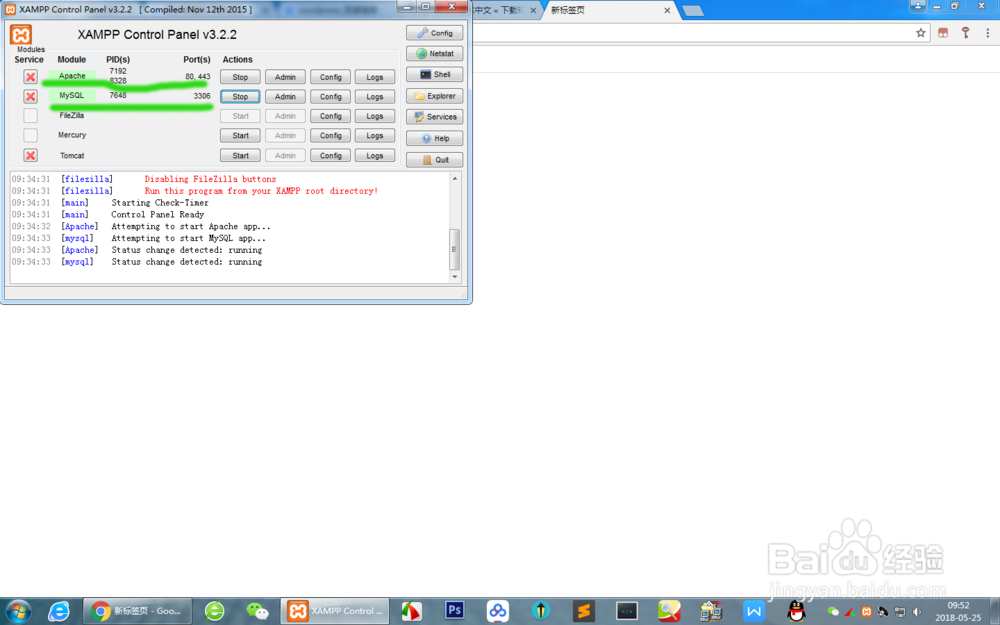The width and height of the screenshot is (1000, 625).
Task: Close the 中文 « 下載 tab
Action: tap(533, 10)
